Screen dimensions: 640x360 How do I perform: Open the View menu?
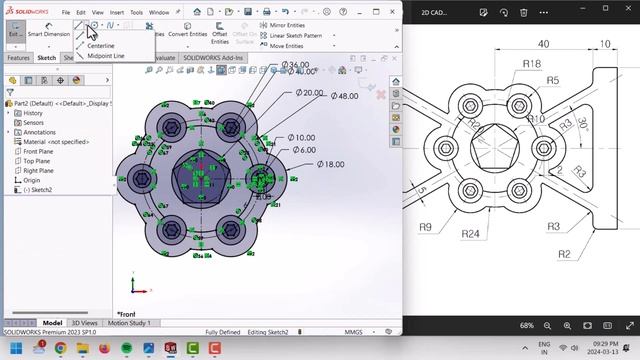pos(98,12)
